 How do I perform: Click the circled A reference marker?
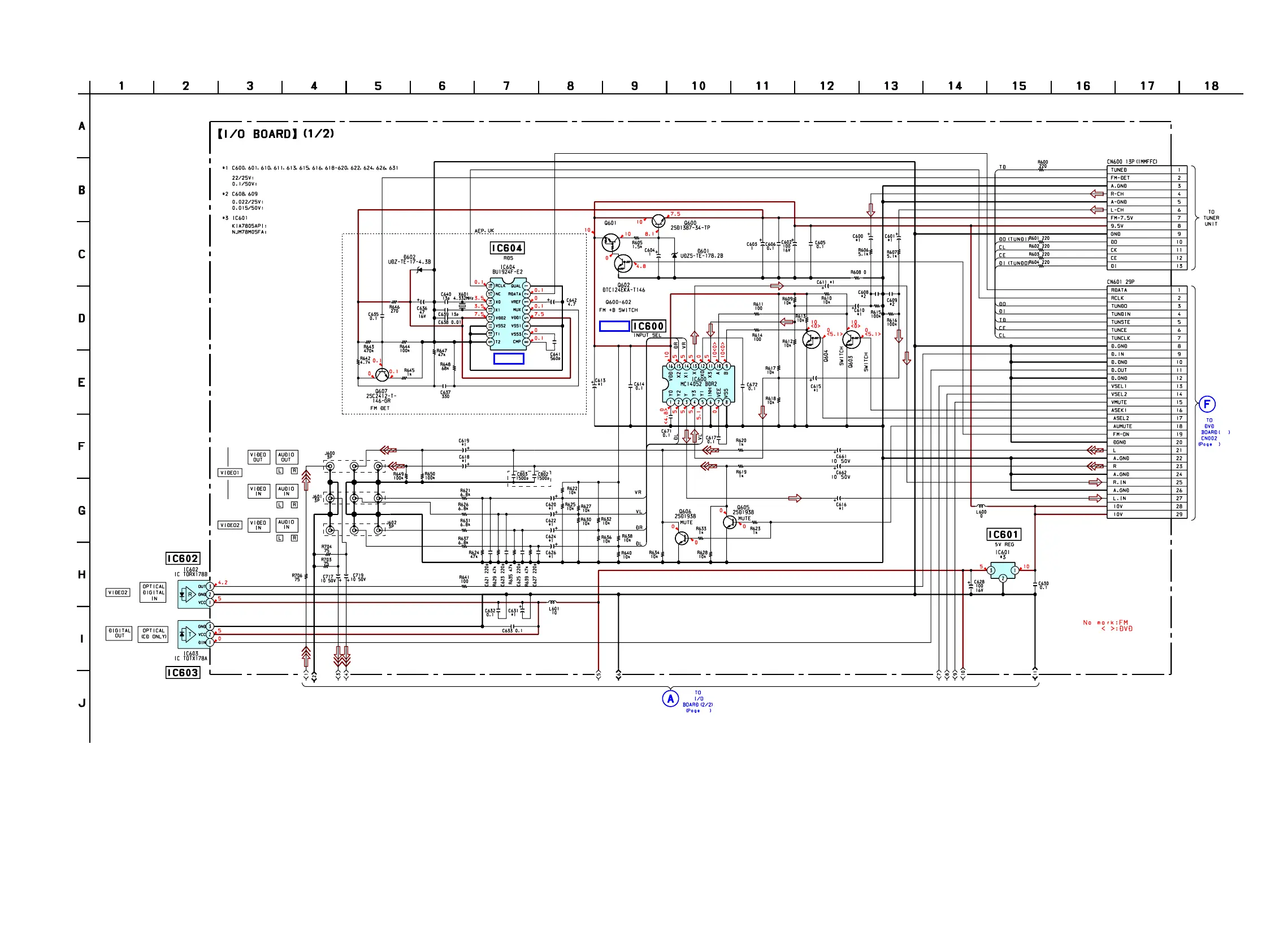(x=670, y=698)
